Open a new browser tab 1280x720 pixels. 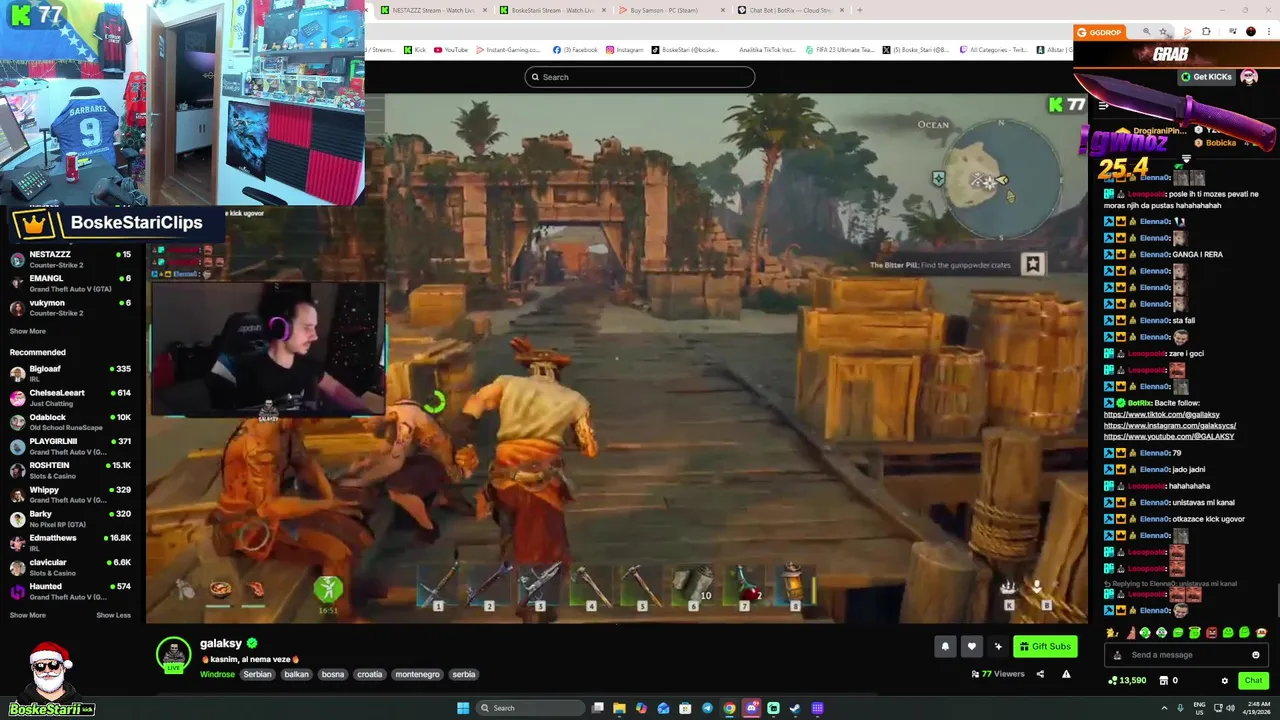[859, 10]
